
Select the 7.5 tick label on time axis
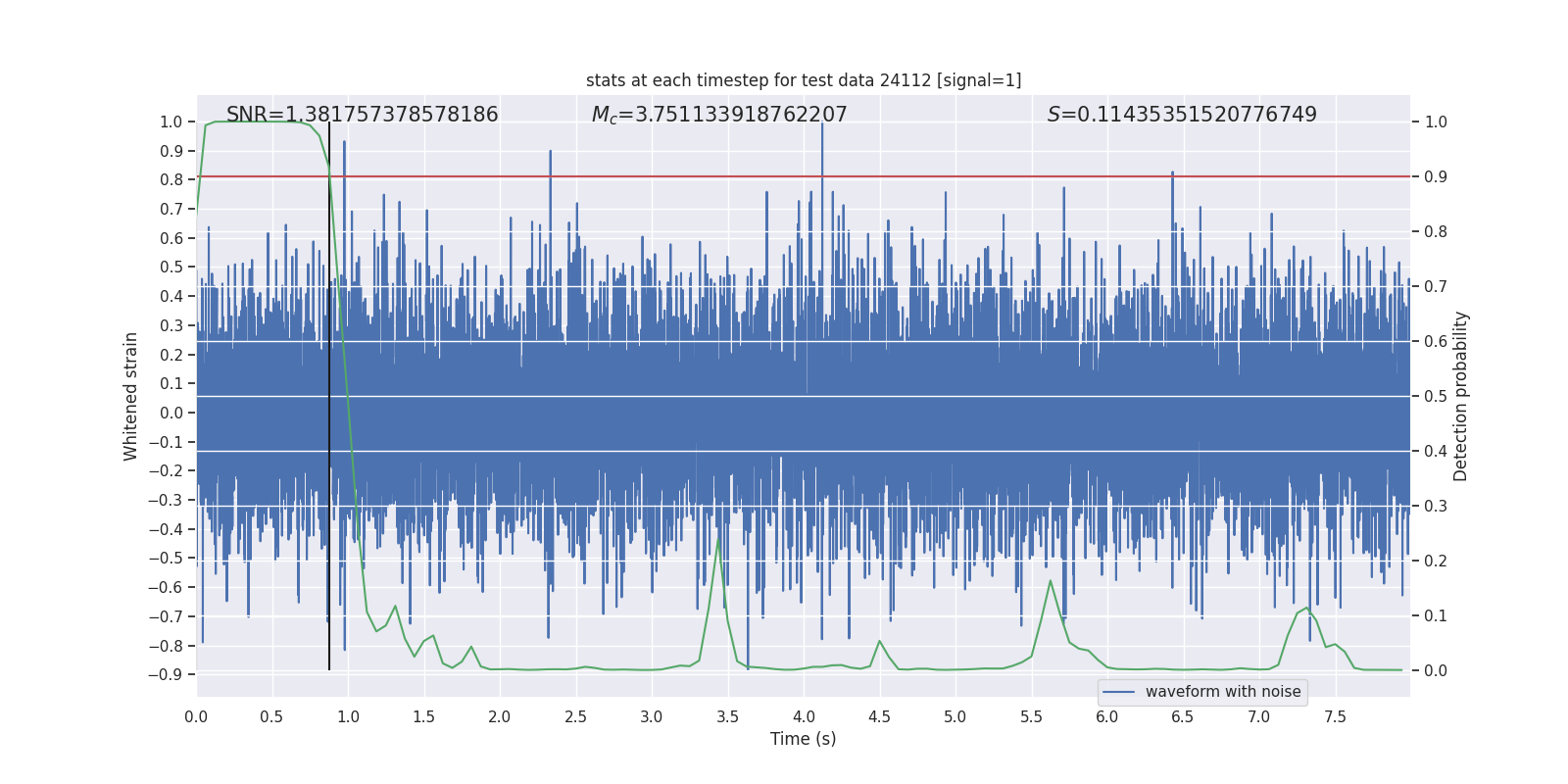(1335, 716)
